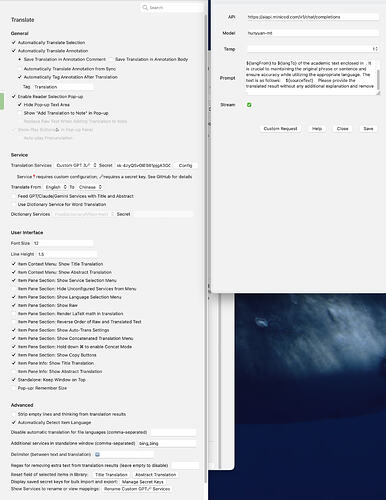Click the service Secret key field
This screenshot has width=386, height=500.
144,165
